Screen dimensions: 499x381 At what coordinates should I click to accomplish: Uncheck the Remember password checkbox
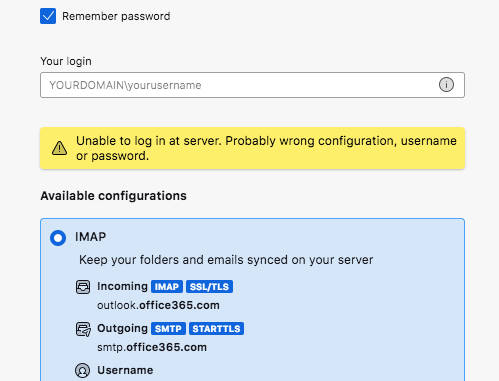(x=48, y=16)
